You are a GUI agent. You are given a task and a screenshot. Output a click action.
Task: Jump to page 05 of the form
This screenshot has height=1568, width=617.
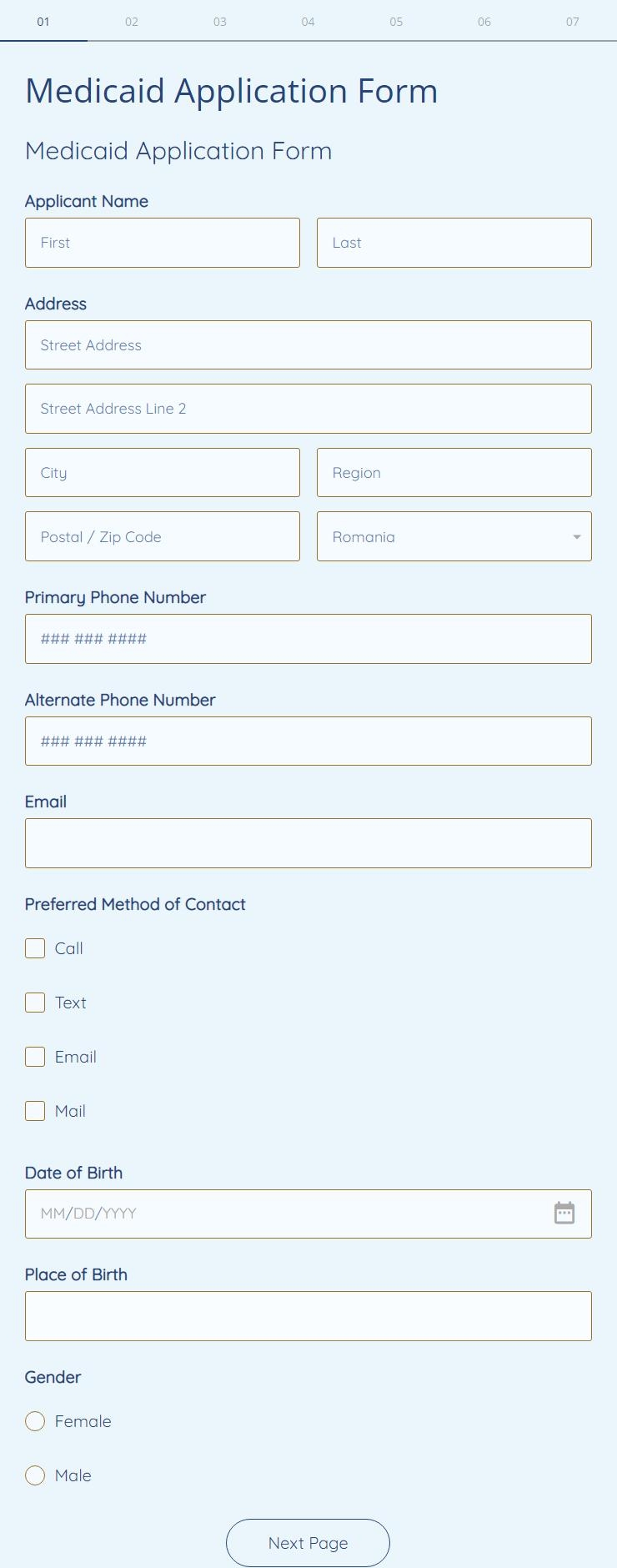(x=396, y=22)
